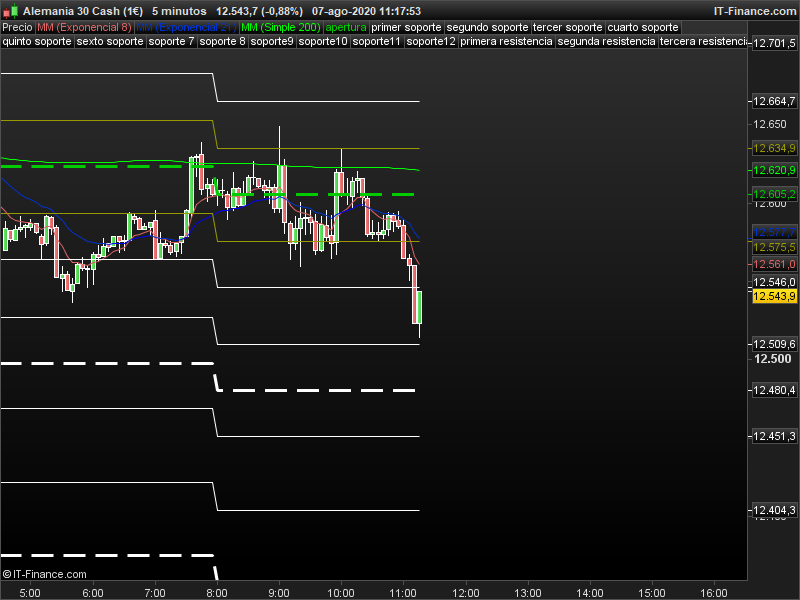Screen dimensions: 800x600
Task: Click the 12.543,7 (-0,88%) quote text
Action: point(259,11)
